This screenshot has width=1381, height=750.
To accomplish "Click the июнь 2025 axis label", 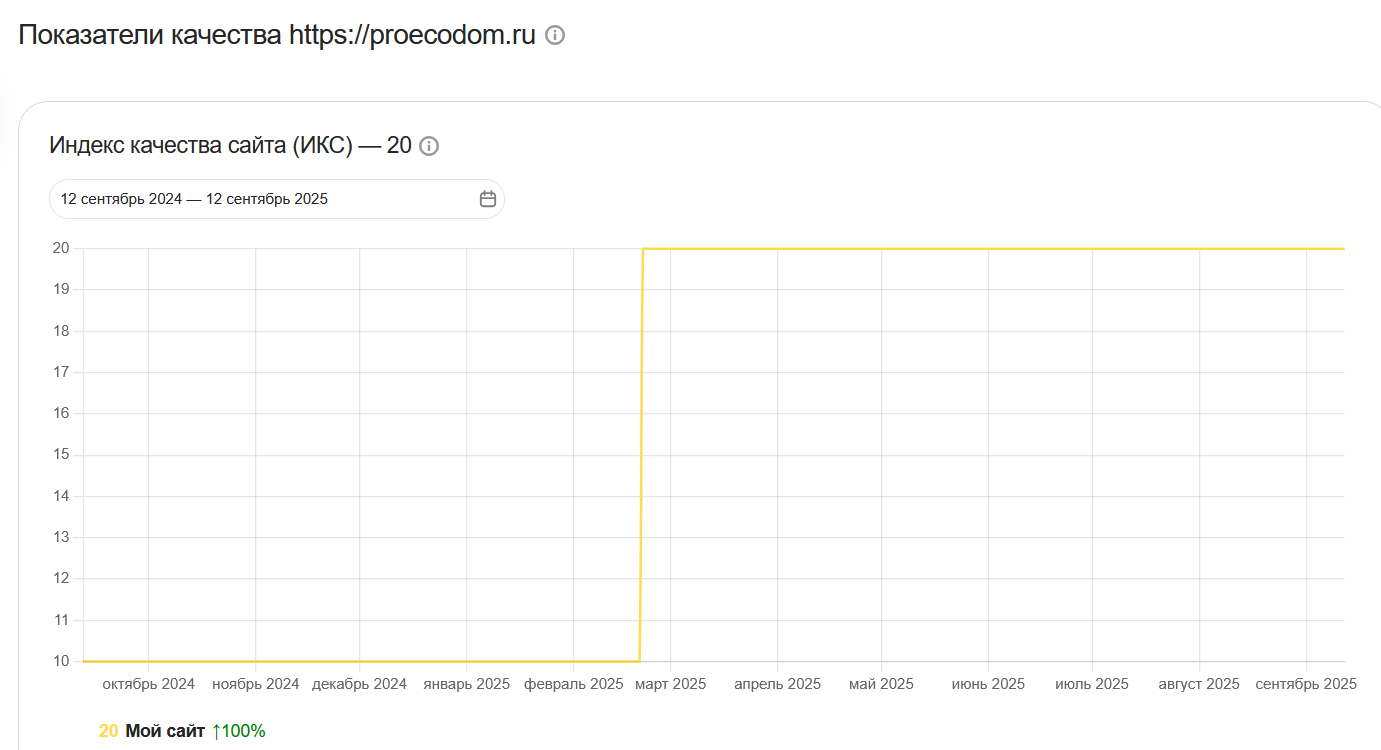I will [988, 684].
